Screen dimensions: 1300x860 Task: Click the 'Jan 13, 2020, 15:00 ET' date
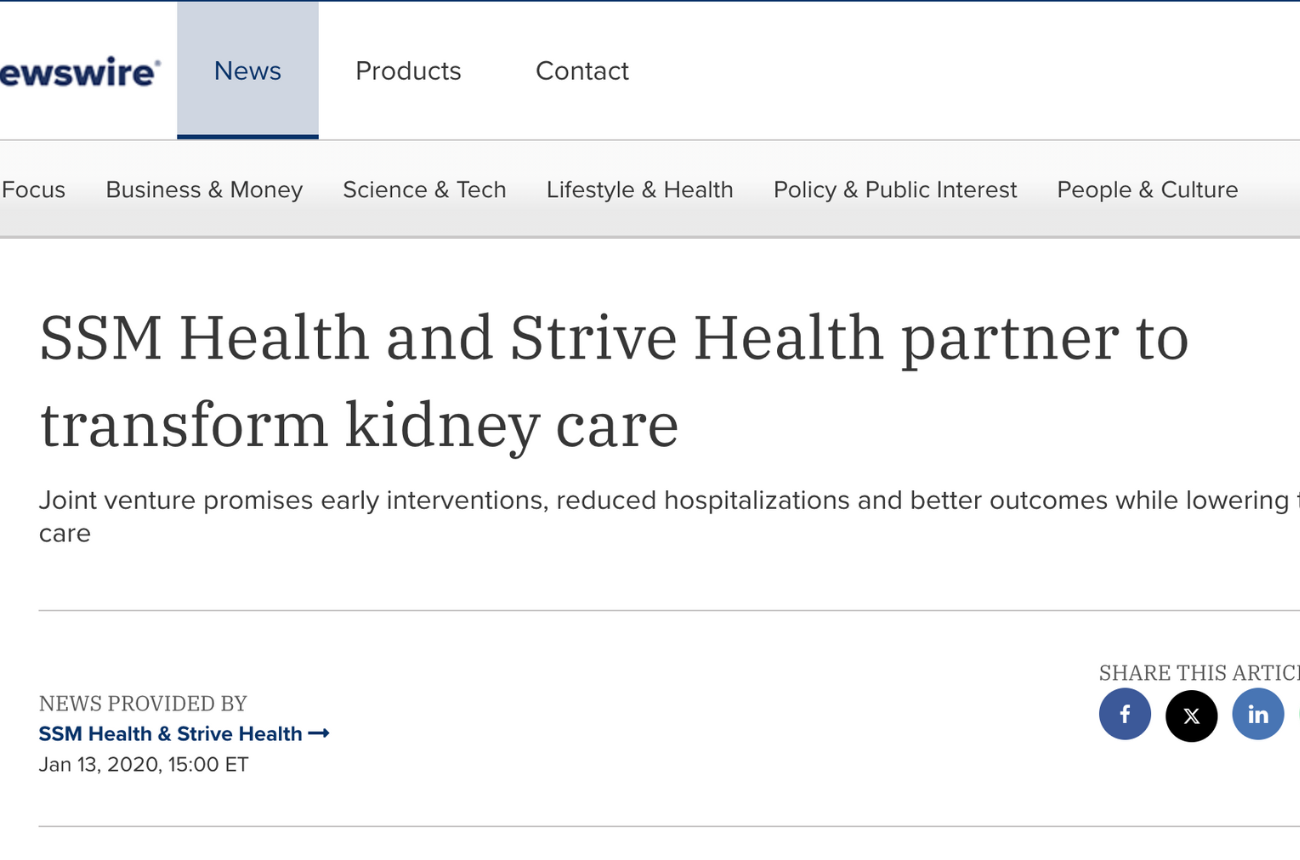pos(143,765)
